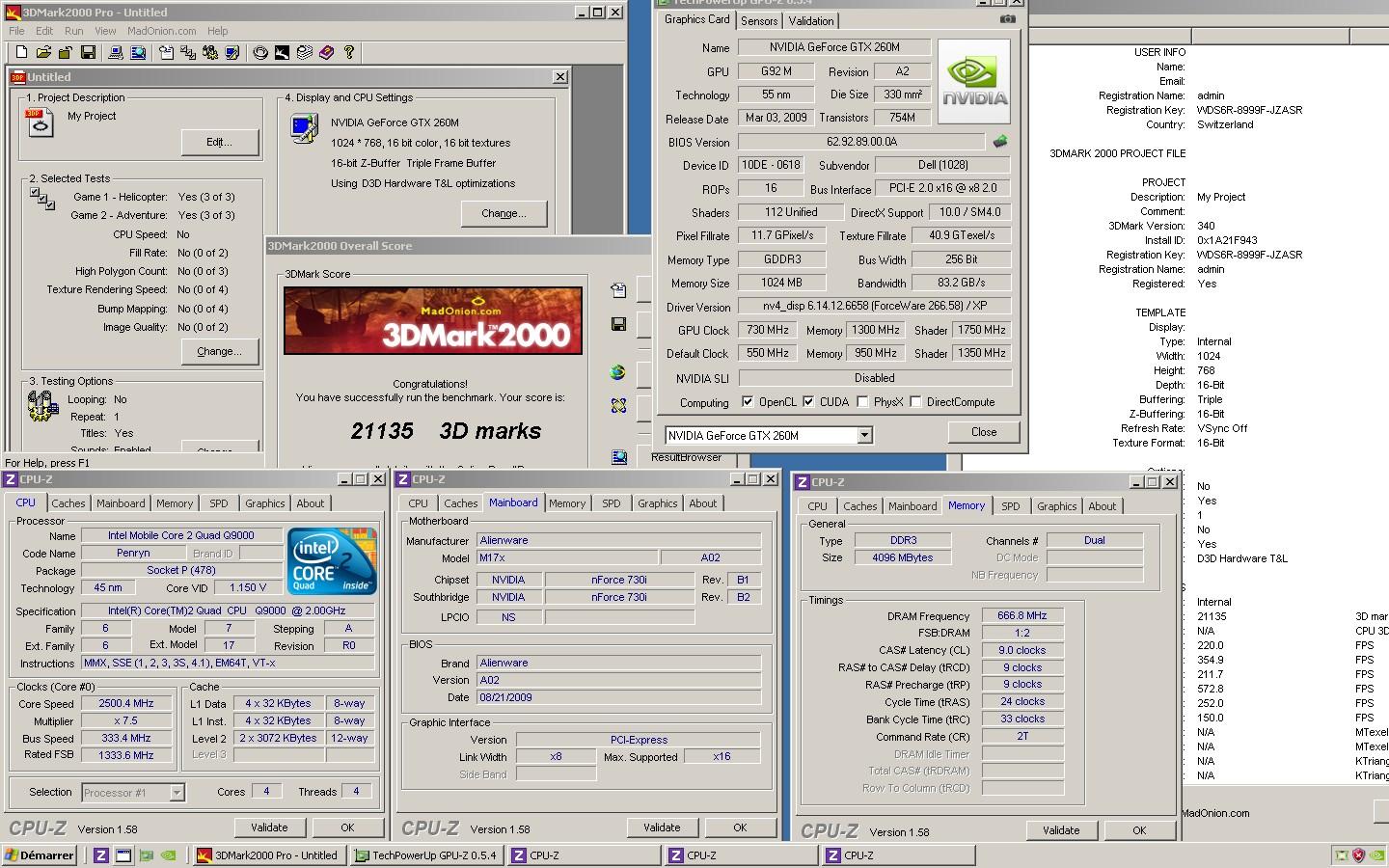This screenshot has width=1389, height=868.
Task: Click Change... button in Display and CPU Settings
Action: click(504, 213)
